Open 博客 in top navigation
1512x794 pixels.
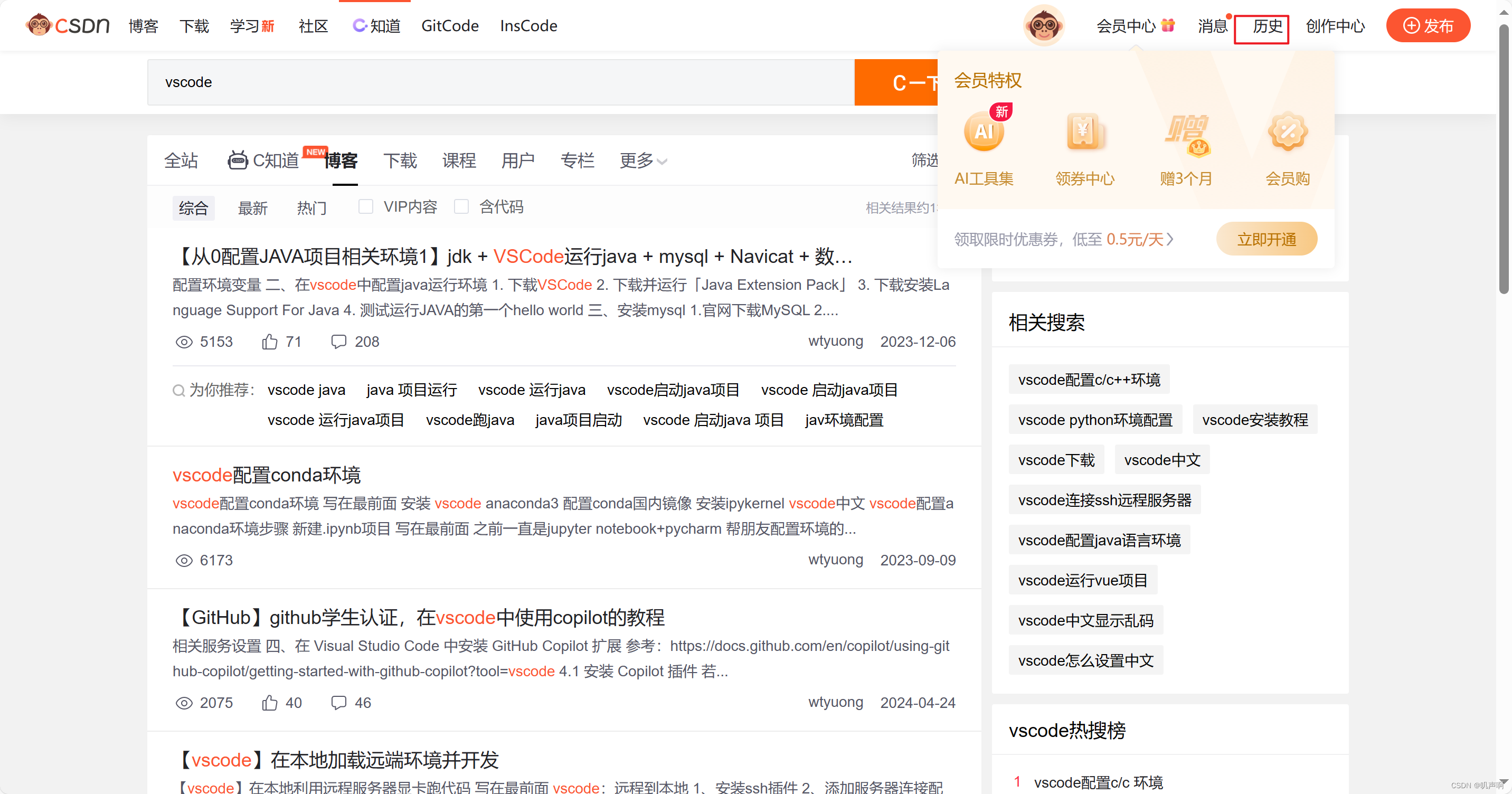(x=143, y=26)
